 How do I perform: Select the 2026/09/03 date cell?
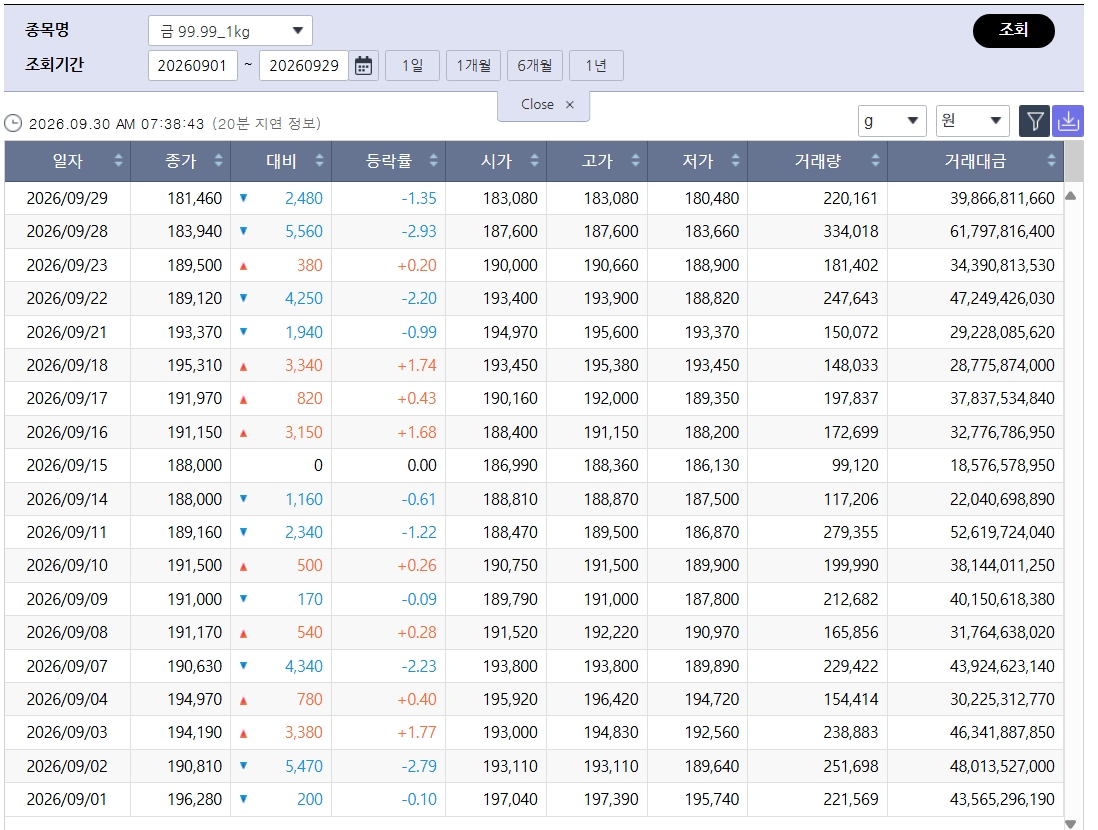[67, 733]
